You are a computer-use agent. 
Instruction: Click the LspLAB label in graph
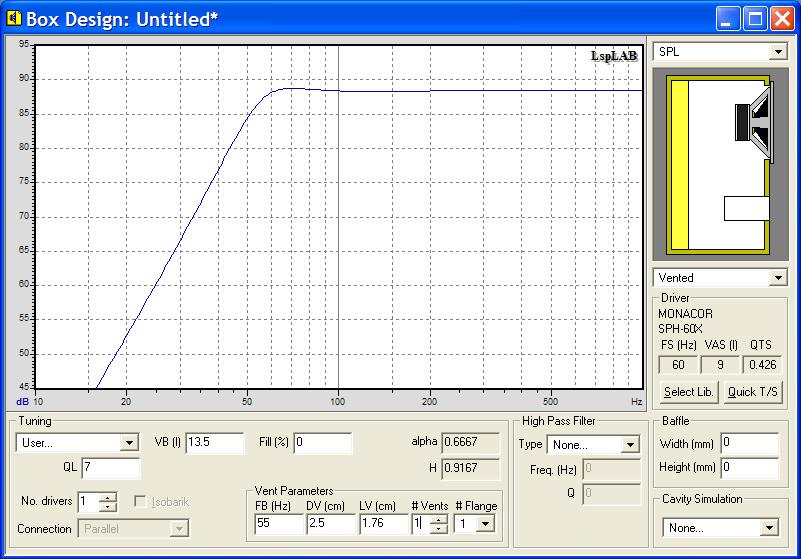click(x=614, y=56)
